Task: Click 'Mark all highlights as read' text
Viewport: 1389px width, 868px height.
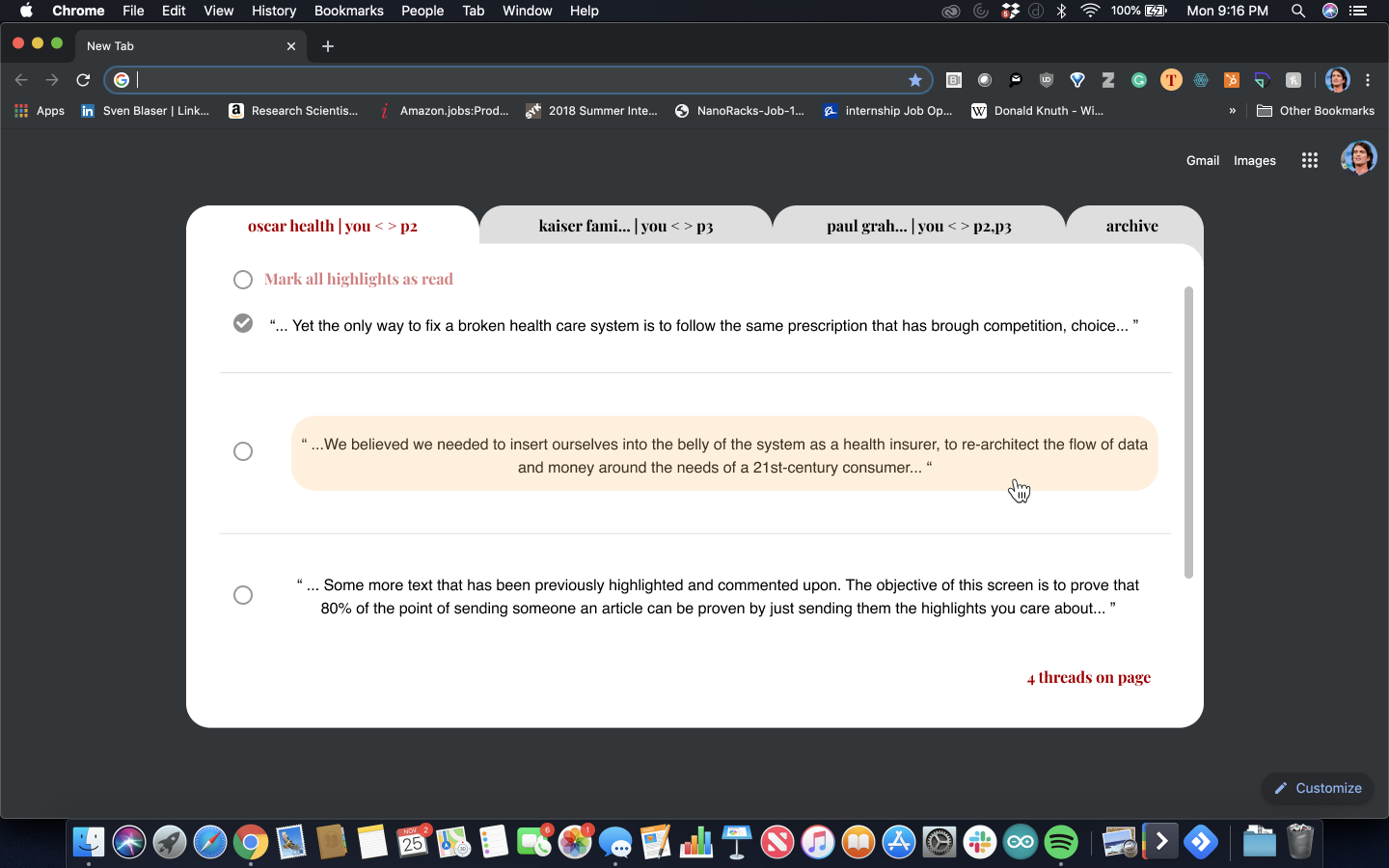Action: [359, 279]
